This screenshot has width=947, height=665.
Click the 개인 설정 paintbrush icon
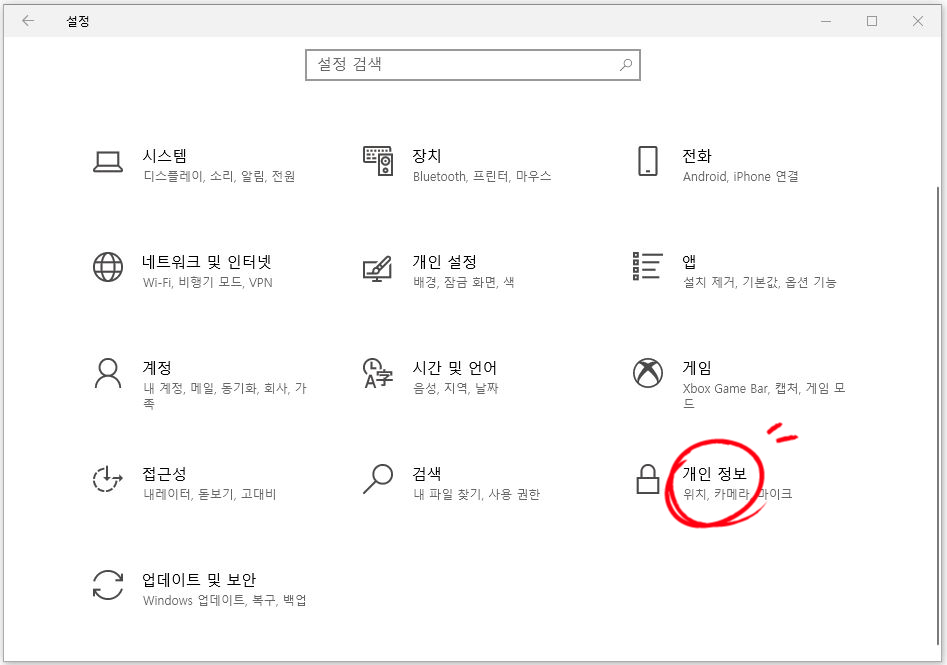377,268
